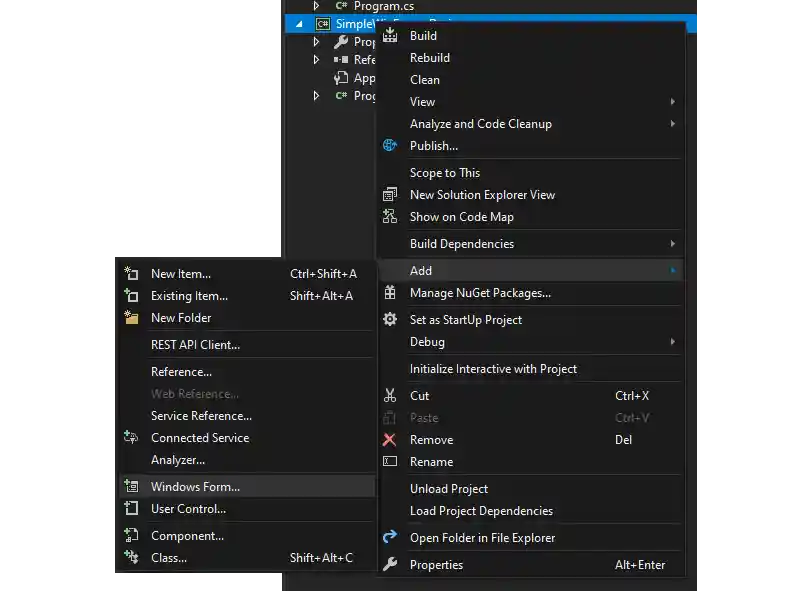Viewport: 800px width, 591px height.
Task: Select Rebuild from the context menu
Action: pos(430,58)
